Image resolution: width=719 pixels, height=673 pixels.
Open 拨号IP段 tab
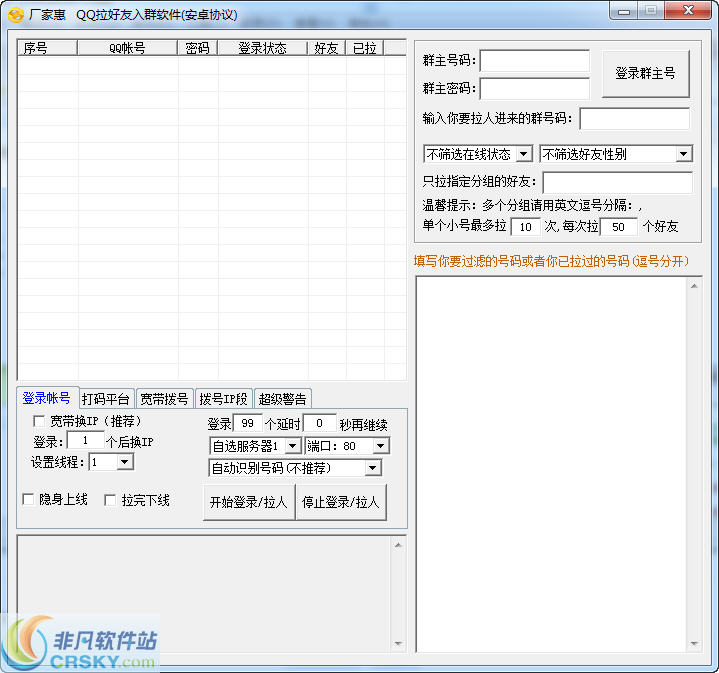(223, 399)
